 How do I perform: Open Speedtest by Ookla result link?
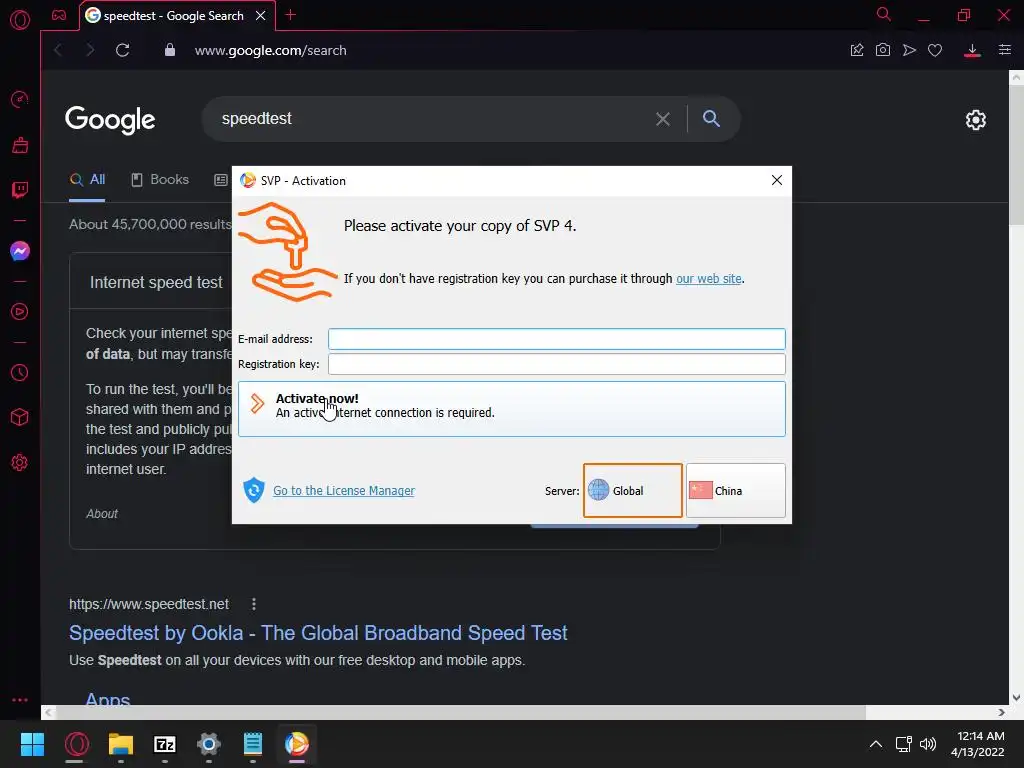318,633
